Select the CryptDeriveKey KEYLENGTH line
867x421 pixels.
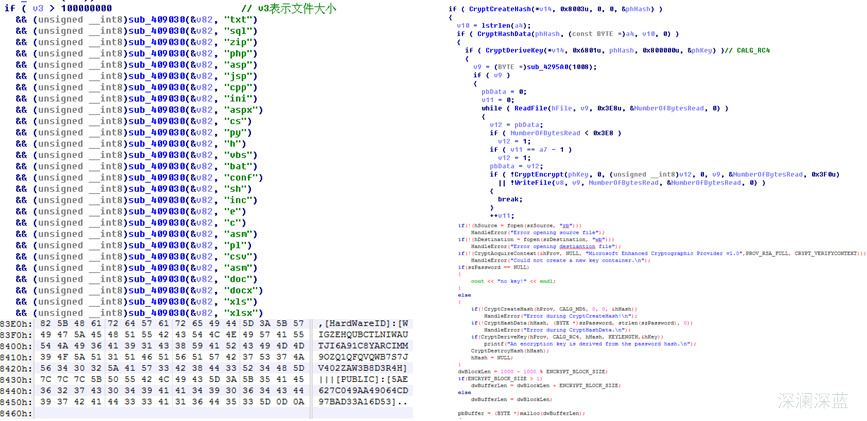pyautogui.click(x=567, y=336)
